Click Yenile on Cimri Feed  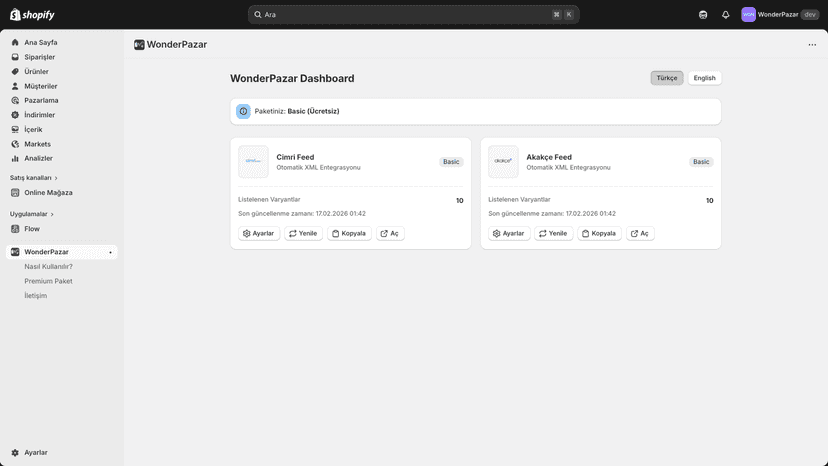[x=303, y=234]
